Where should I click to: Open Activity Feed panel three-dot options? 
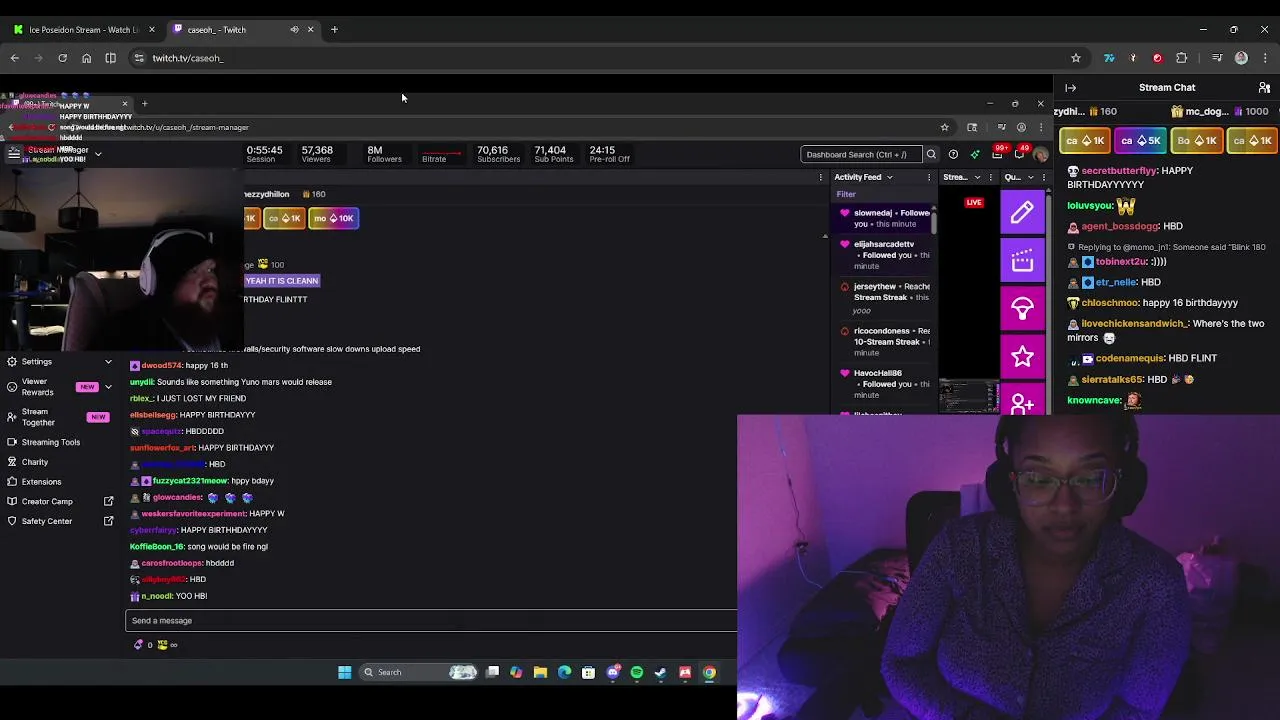pyautogui.click(x=929, y=177)
